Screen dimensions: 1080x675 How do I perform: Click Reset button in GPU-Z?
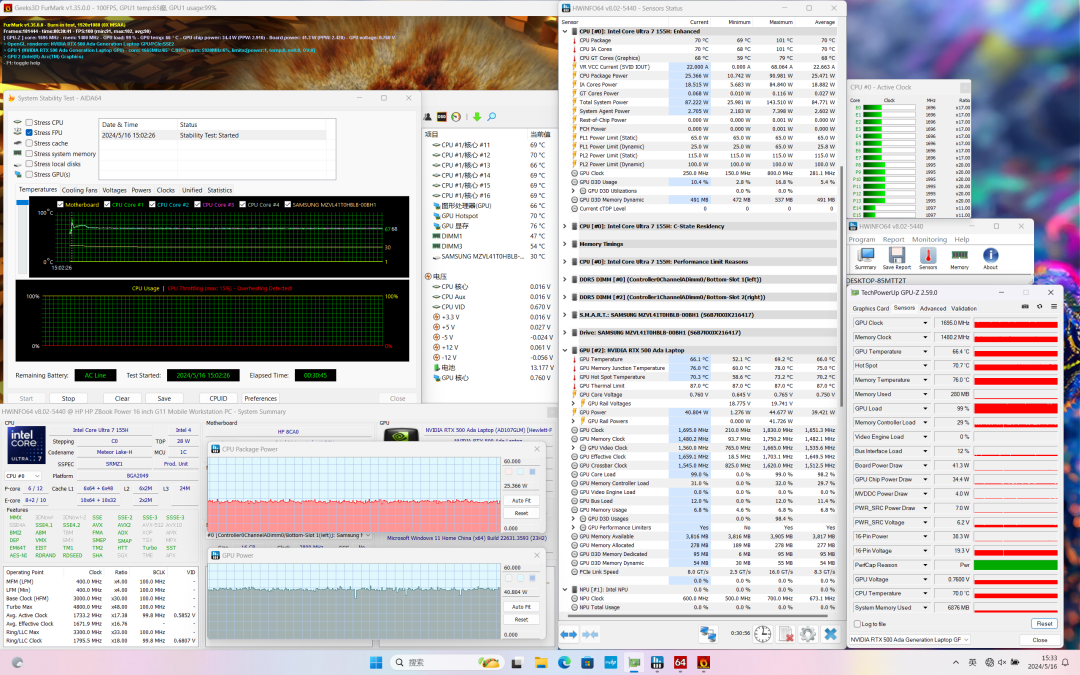pos(1044,623)
